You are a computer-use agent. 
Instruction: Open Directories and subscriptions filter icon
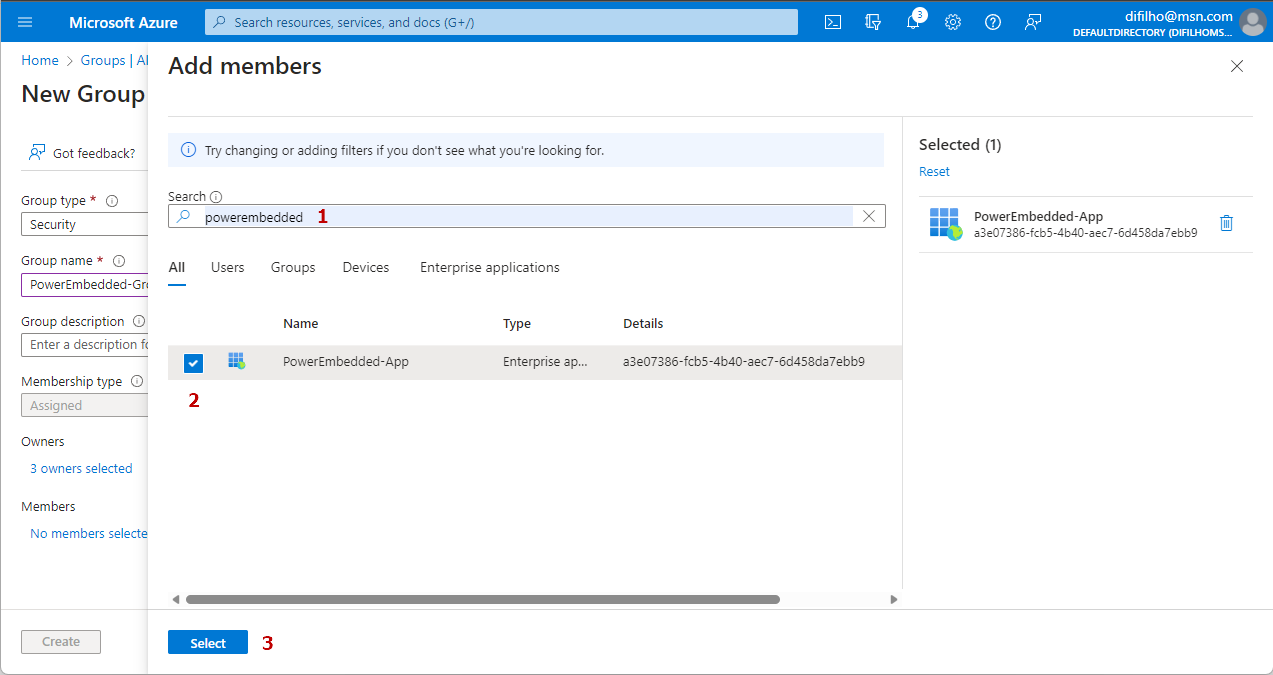[873, 22]
